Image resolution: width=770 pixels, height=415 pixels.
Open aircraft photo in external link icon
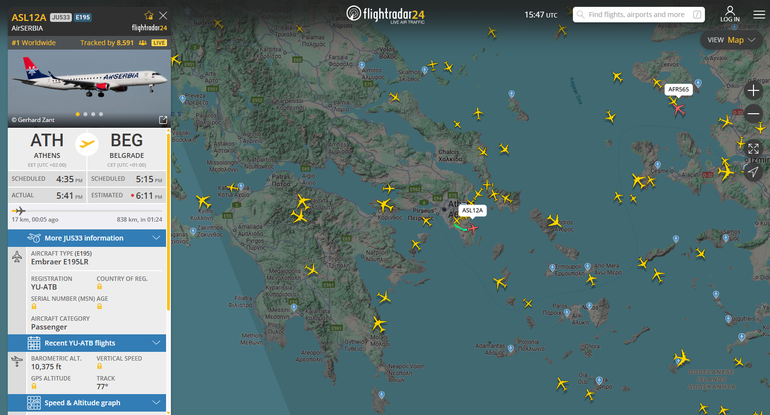[163, 120]
